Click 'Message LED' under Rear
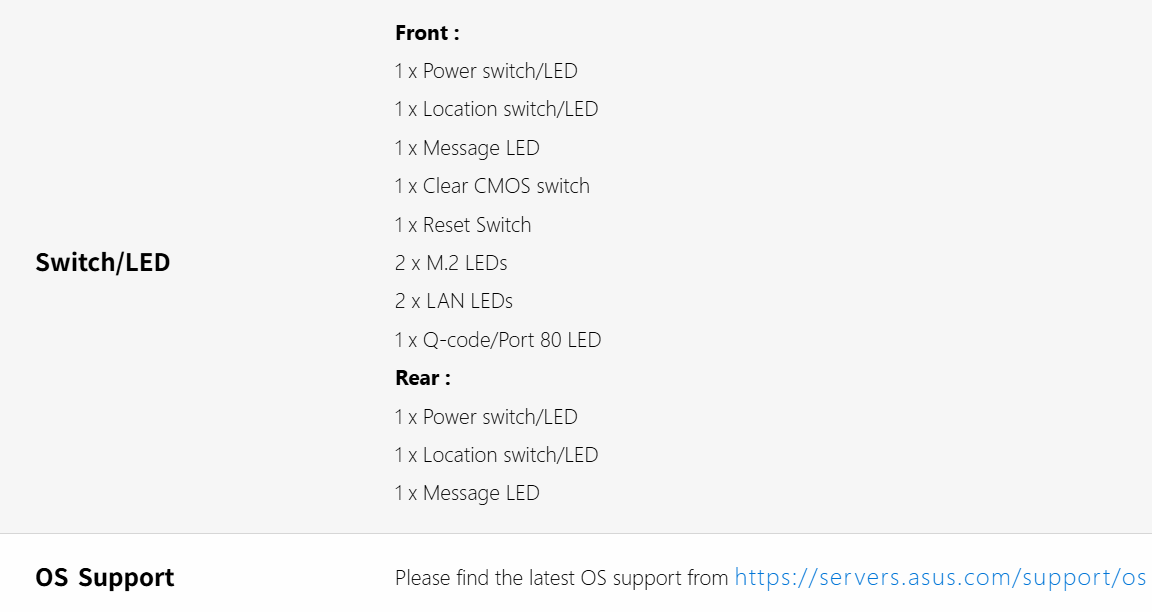 coord(481,493)
